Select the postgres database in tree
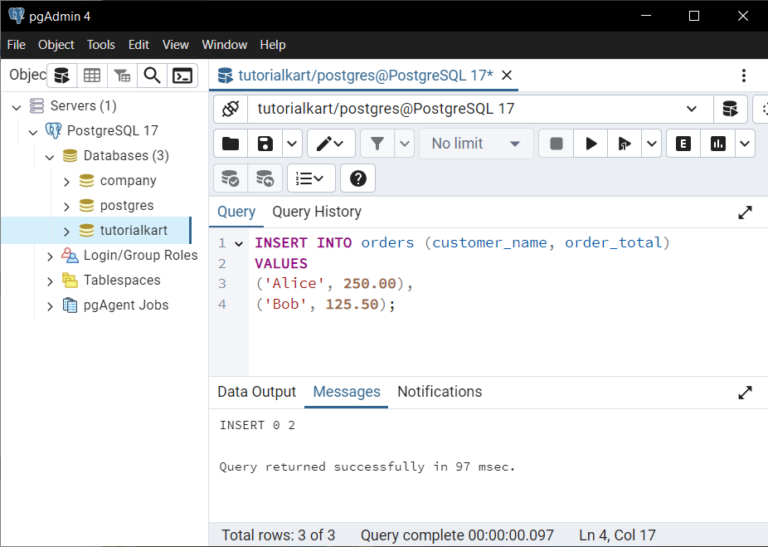Viewport: 768px width, 547px height. [127, 206]
